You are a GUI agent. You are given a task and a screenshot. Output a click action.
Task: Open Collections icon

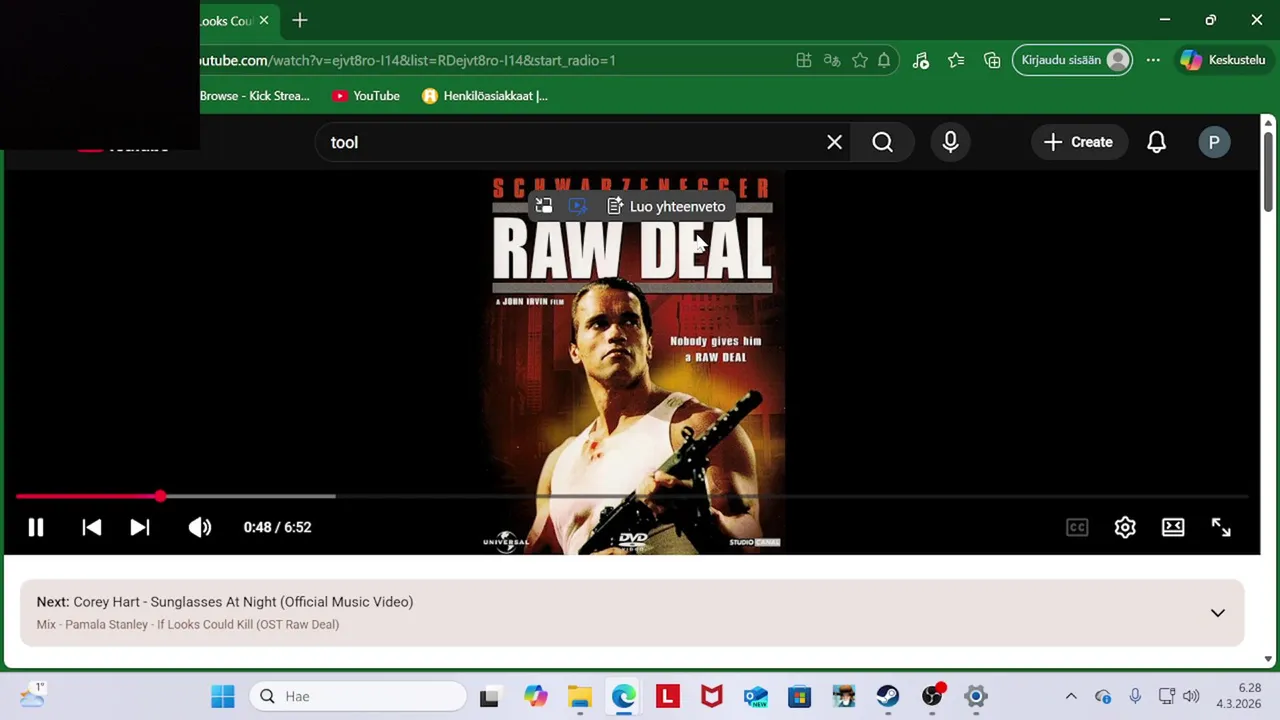tap(992, 60)
